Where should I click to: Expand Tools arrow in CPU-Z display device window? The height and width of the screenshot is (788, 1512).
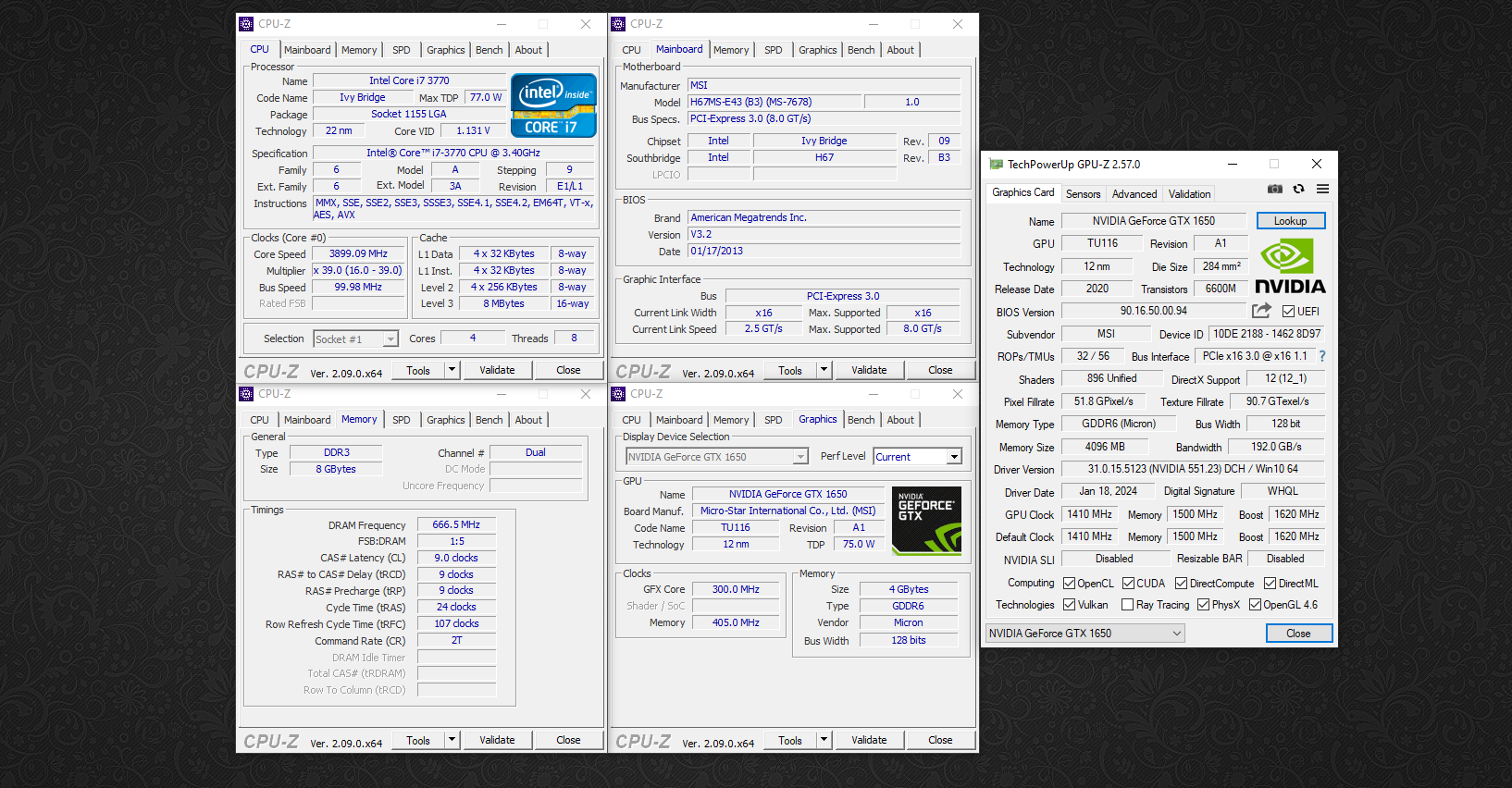click(x=824, y=740)
